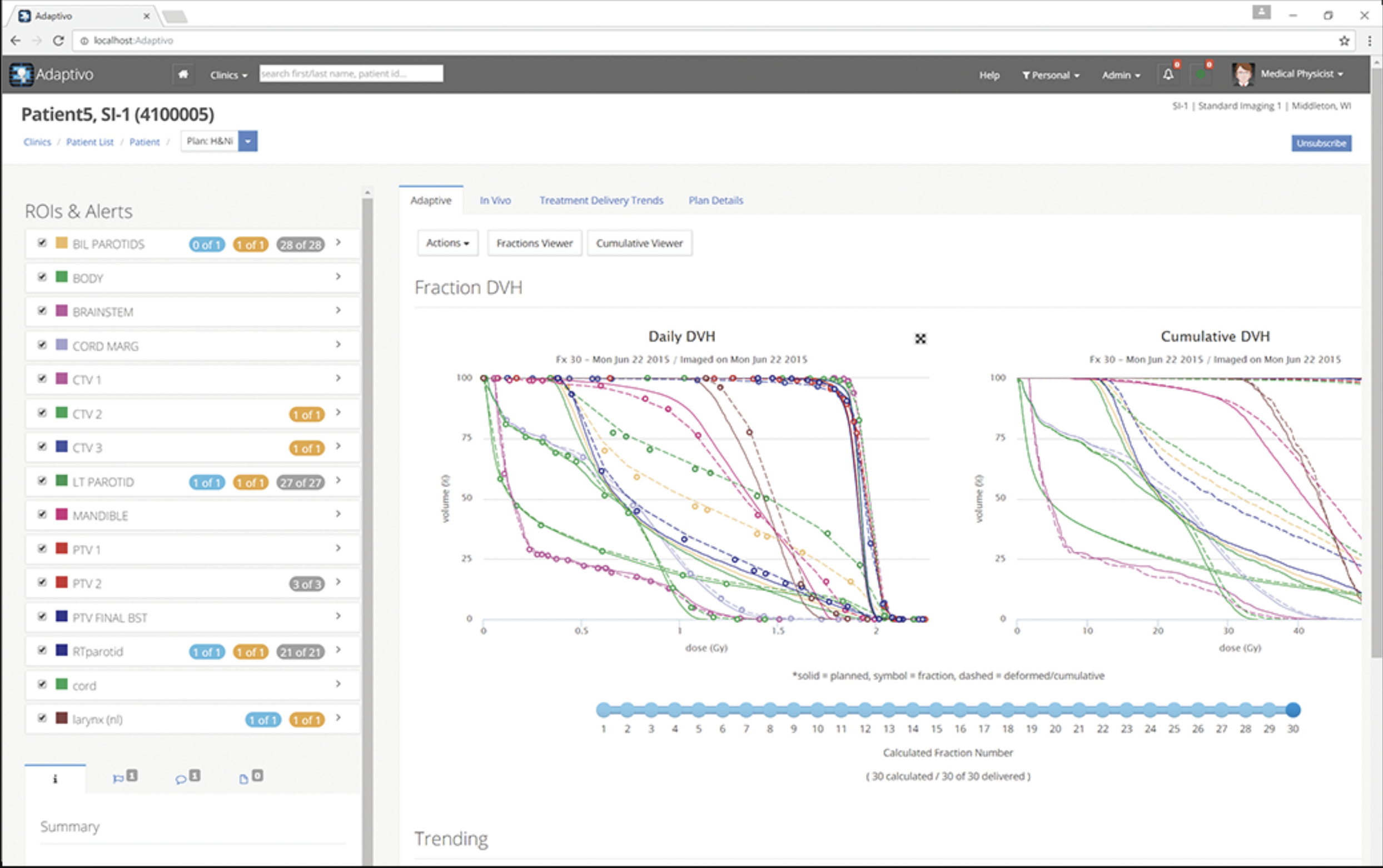Switch to the In Vivo tab
Viewport: 1383px width, 868px height.
495,201
